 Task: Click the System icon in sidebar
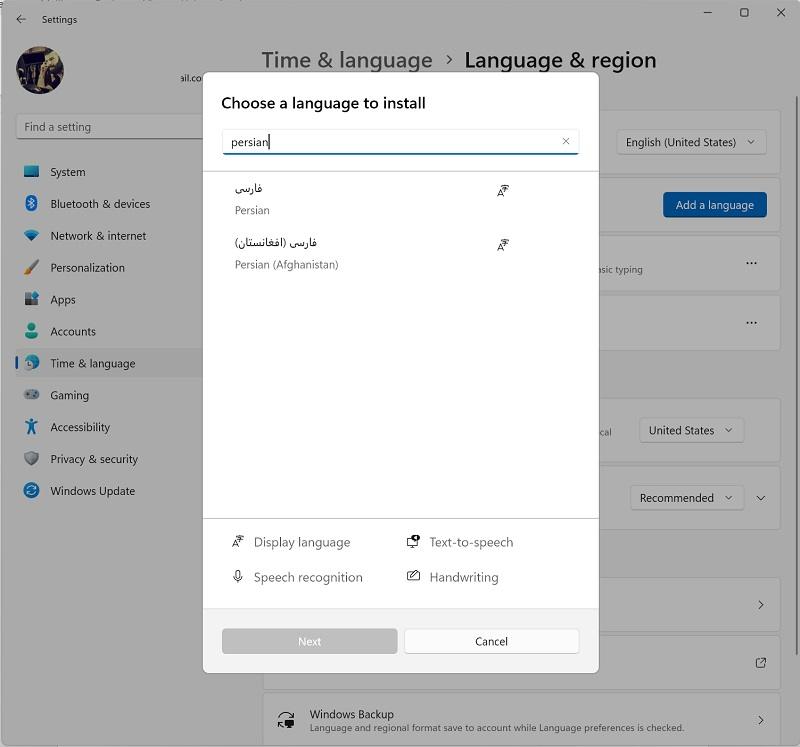[32, 172]
